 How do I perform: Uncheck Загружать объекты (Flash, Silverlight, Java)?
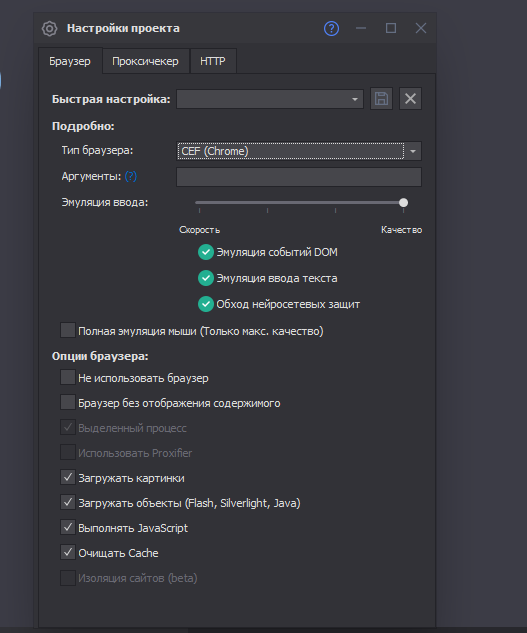[x=68, y=503]
